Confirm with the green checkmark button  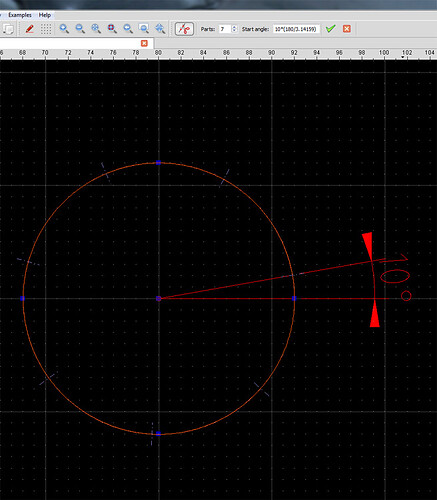tap(331, 29)
